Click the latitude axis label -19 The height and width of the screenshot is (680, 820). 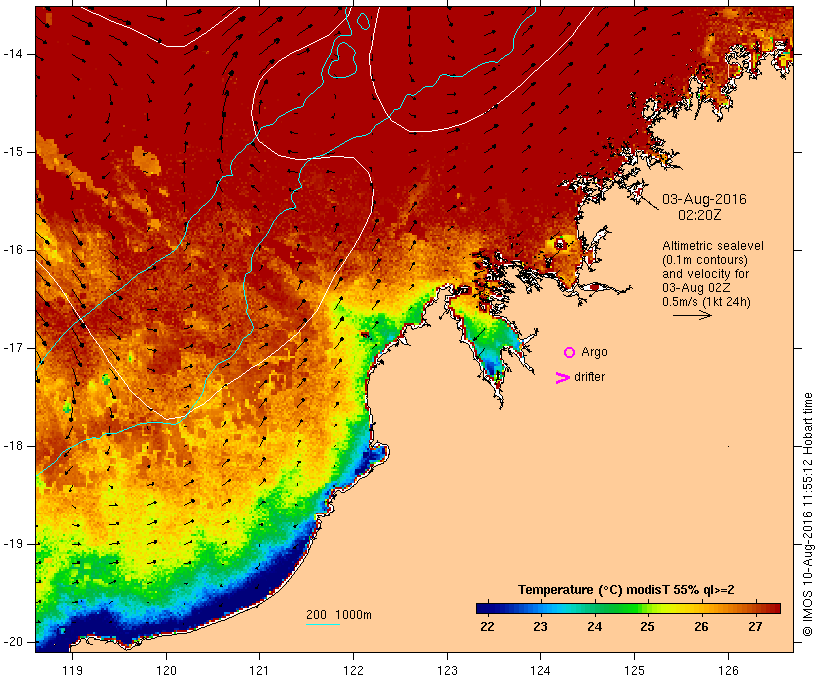tap(13, 544)
